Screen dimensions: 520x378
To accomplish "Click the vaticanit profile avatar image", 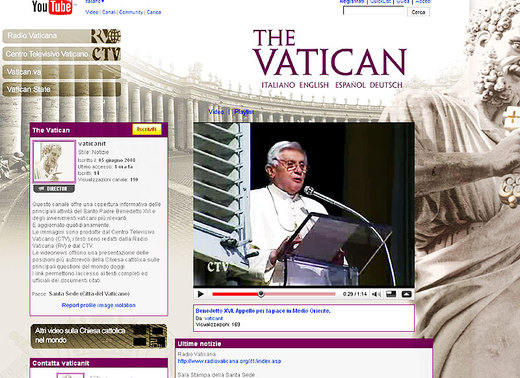I will (54, 161).
